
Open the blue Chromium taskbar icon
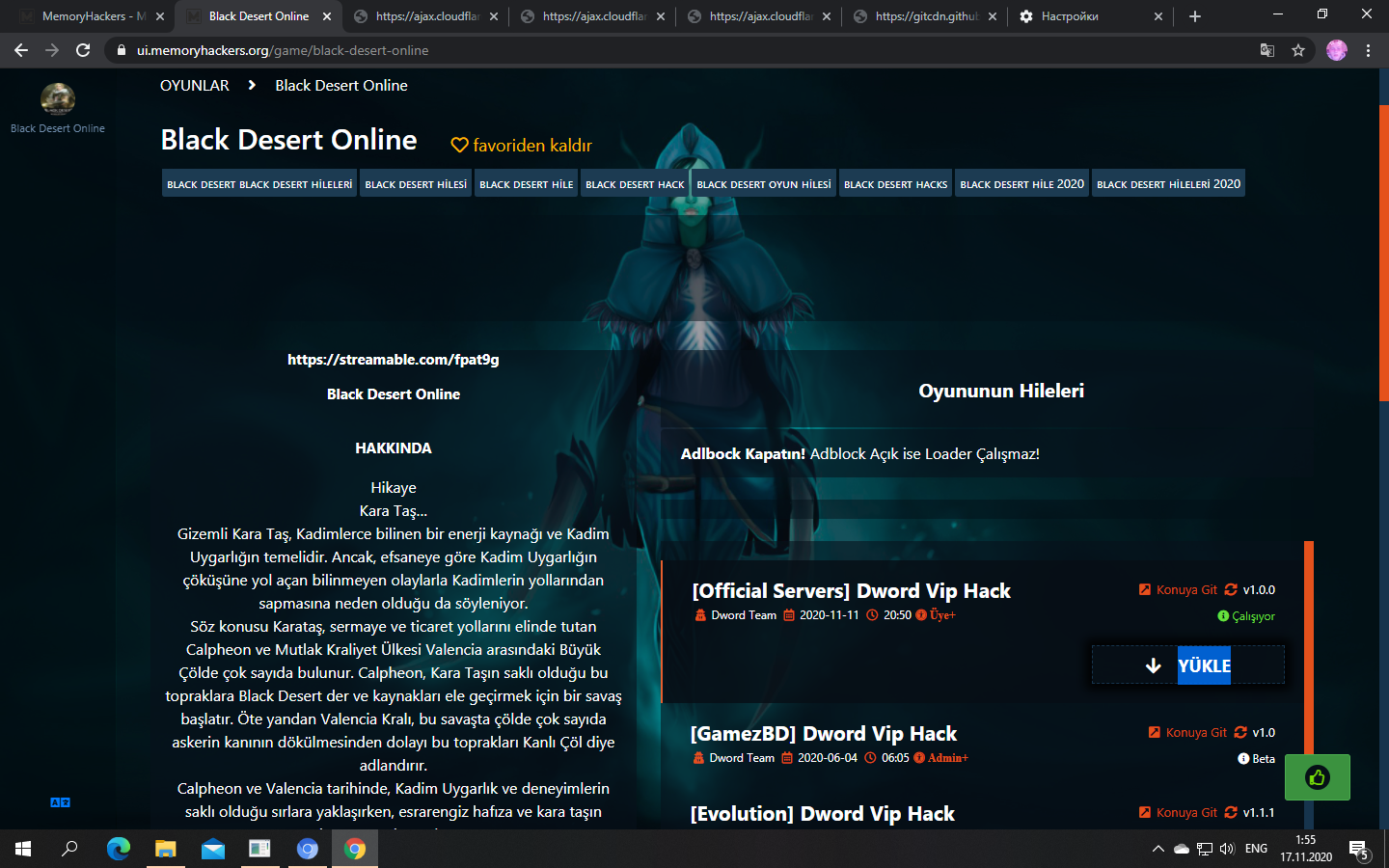[308, 849]
